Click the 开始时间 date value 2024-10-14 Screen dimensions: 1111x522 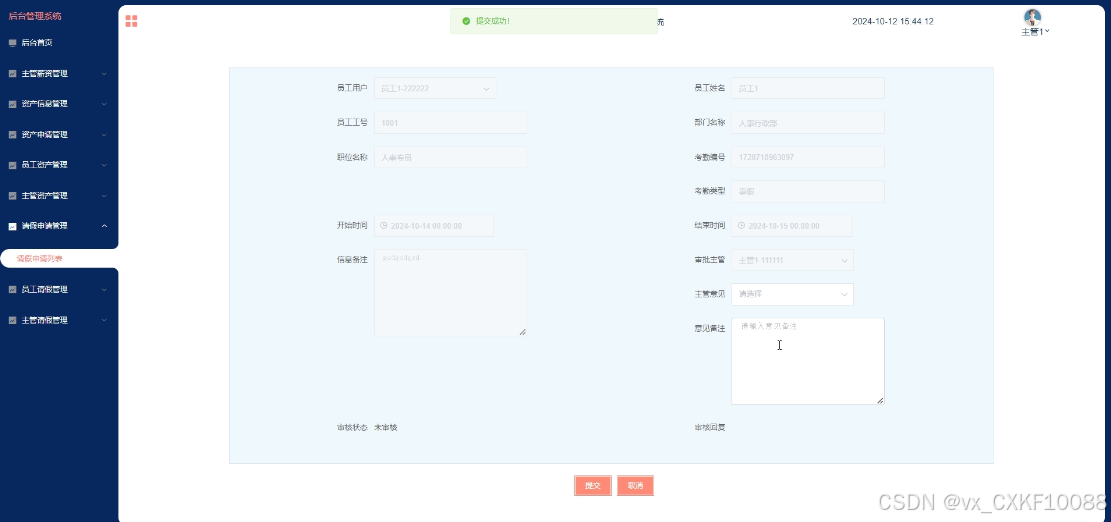tap(427, 226)
